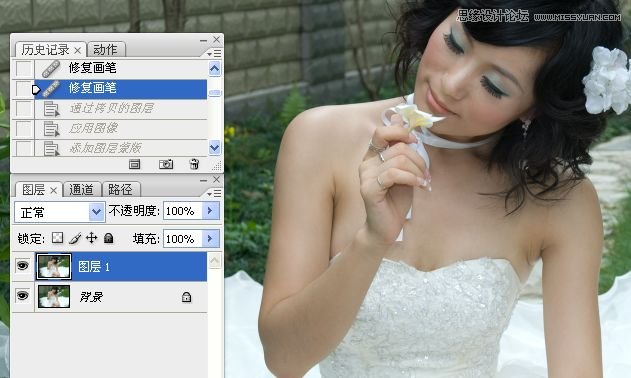Select the 通过拷贝的图层 history state
The image size is (631, 378).
[x=110, y=108]
